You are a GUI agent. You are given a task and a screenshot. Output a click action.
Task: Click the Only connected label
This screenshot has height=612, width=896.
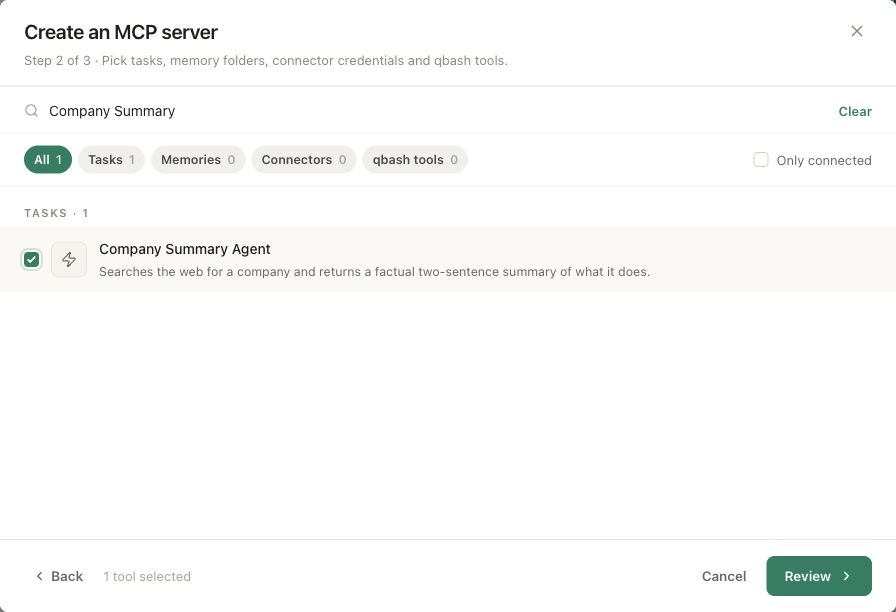click(823, 161)
